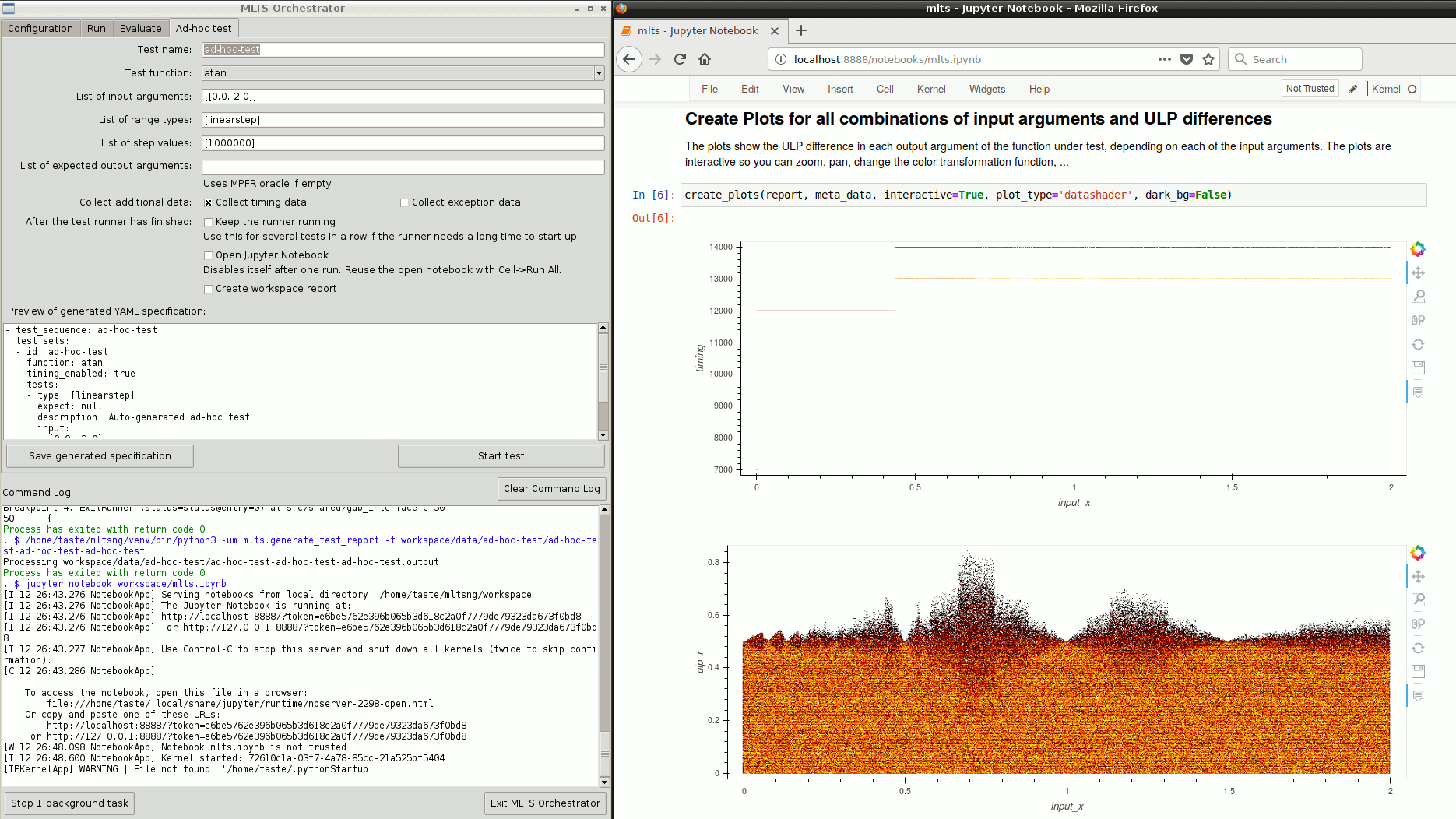Uncheck Collect timing data
Viewport: 1456px width, 819px height.
[x=208, y=202]
